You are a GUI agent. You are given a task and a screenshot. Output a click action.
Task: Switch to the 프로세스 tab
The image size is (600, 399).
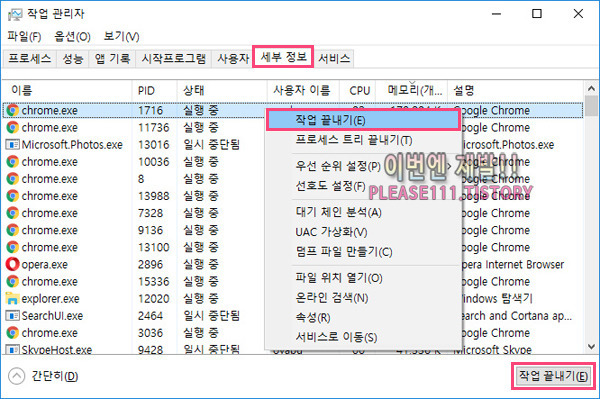30,59
